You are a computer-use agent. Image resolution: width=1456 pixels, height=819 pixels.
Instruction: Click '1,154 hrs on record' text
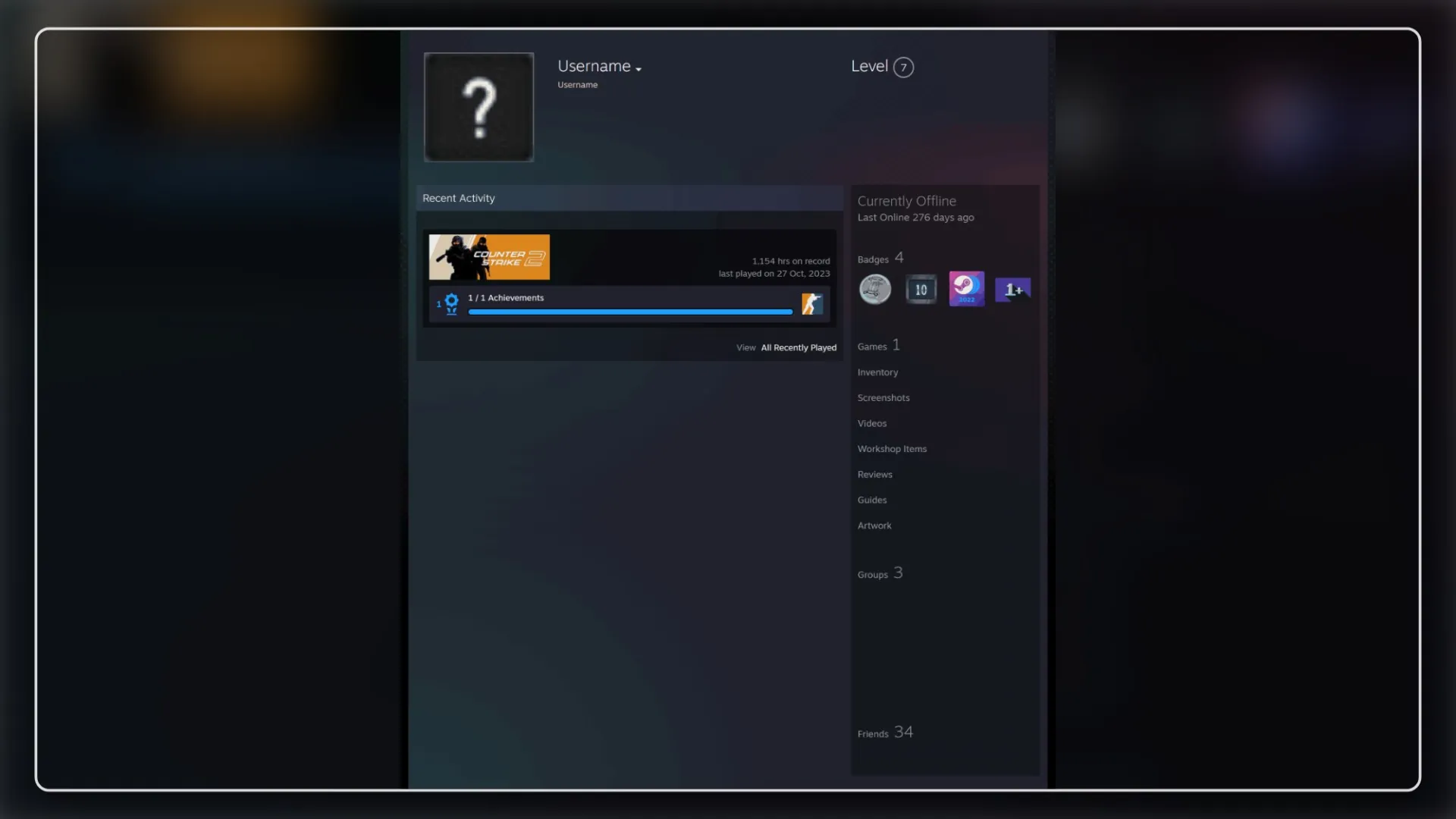791,261
